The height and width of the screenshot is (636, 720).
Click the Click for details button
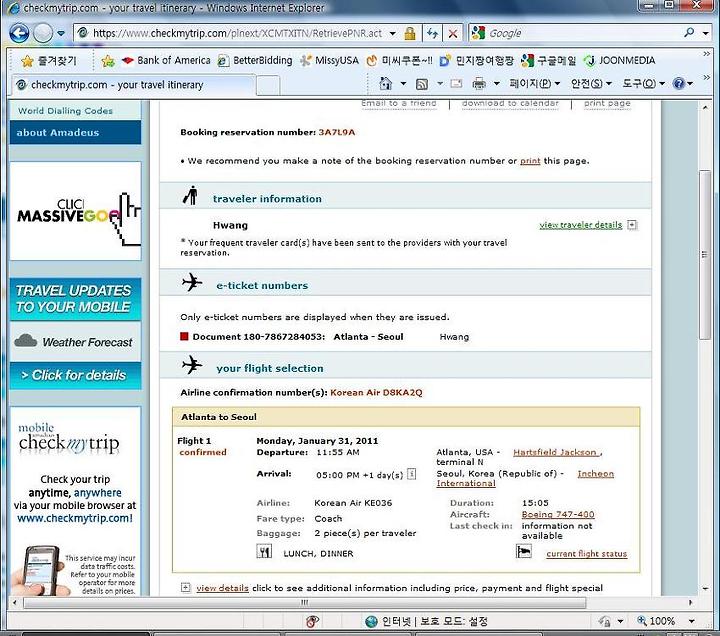point(75,376)
